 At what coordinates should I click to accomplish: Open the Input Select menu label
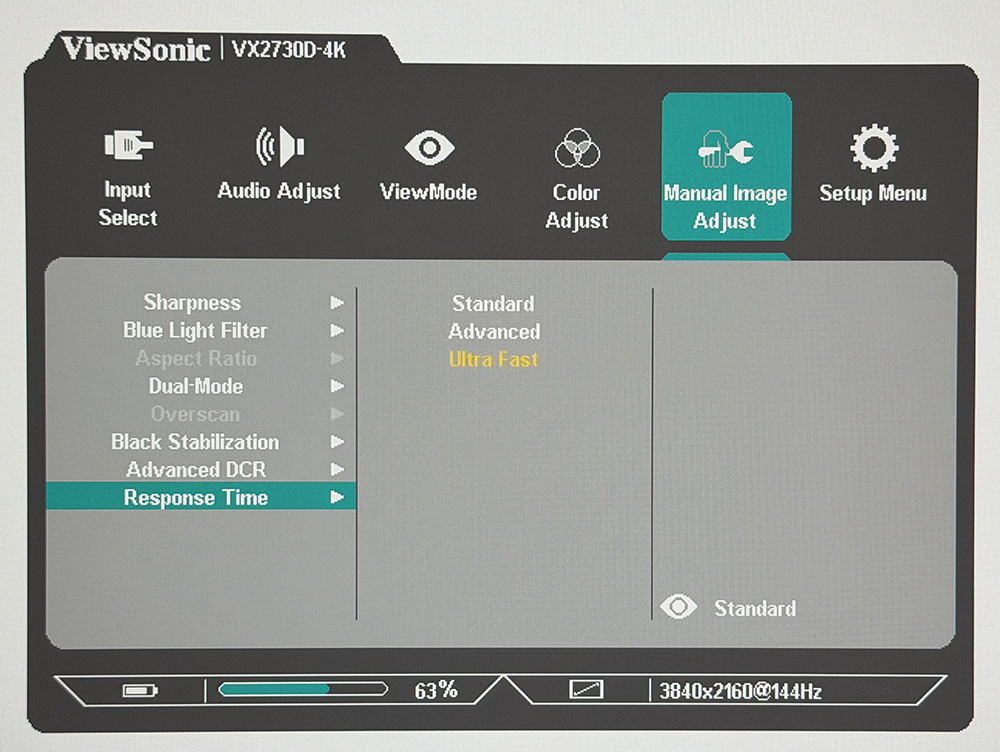[x=128, y=203]
